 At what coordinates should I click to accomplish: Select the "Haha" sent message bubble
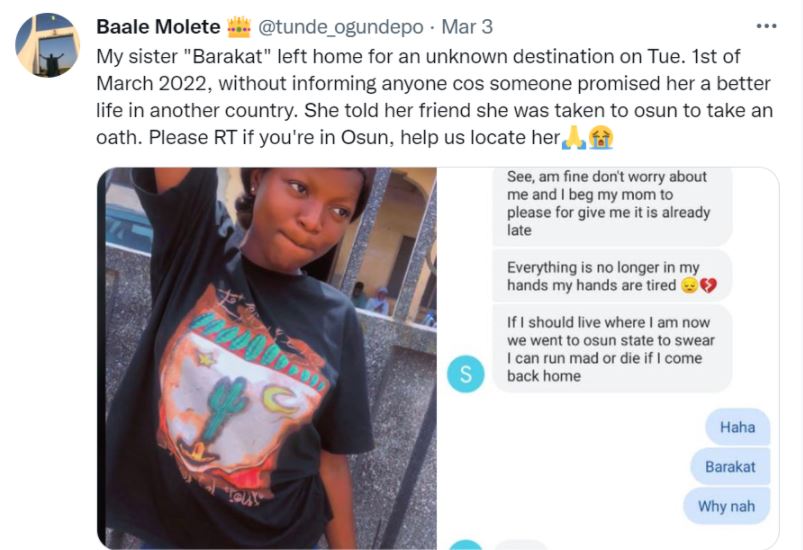(737, 427)
